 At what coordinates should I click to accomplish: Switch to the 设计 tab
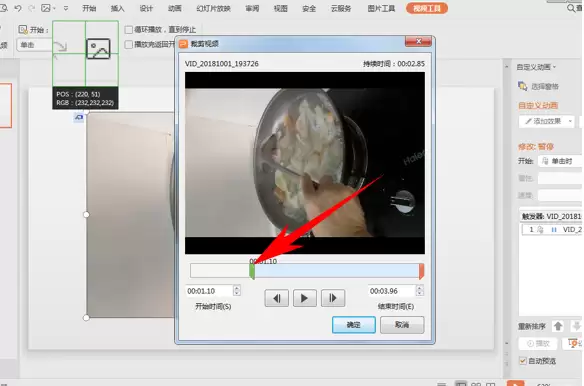coord(146,8)
